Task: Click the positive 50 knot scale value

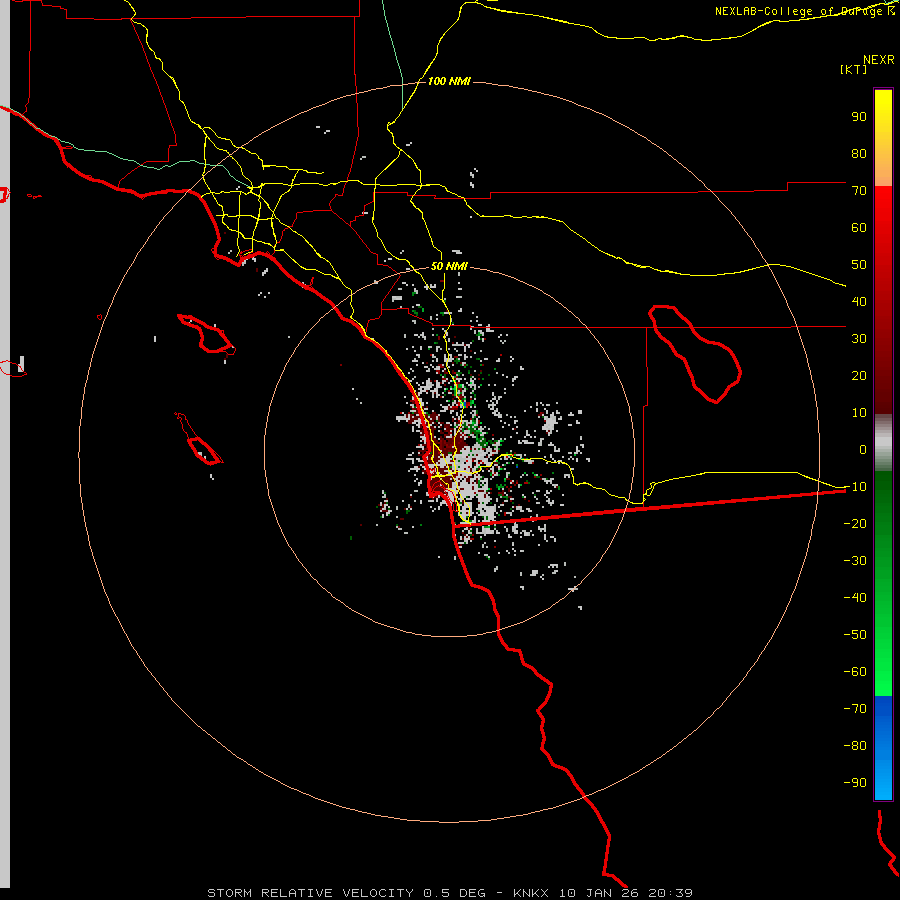Action: pos(859,265)
